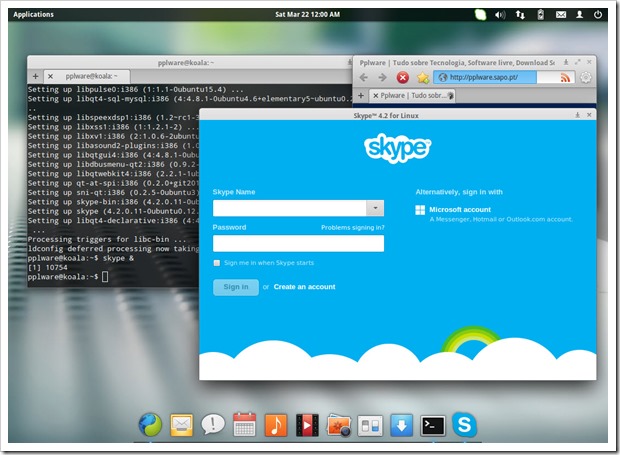Open the Applications menu in top panel
This screenshot has height=455, width=620.
(33, 15)
